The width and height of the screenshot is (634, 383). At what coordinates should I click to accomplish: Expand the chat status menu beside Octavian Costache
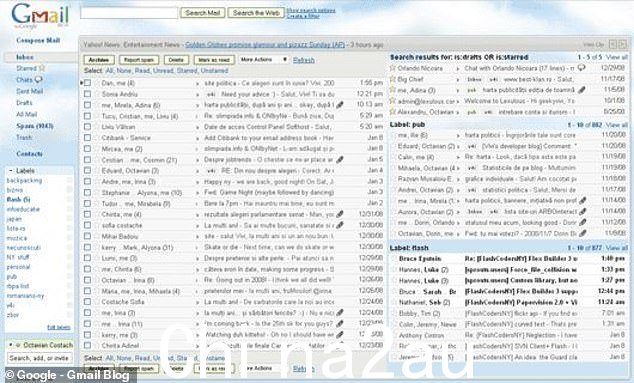[x=11, y=345]
